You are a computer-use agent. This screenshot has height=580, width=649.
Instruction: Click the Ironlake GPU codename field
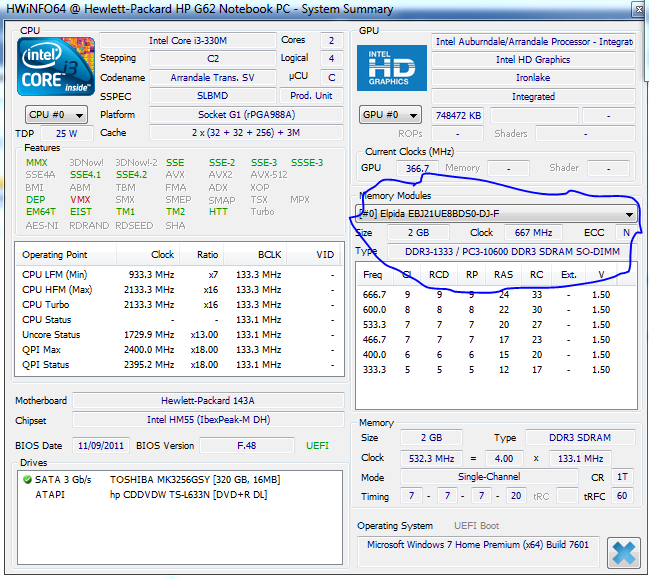tap(533, 77)
